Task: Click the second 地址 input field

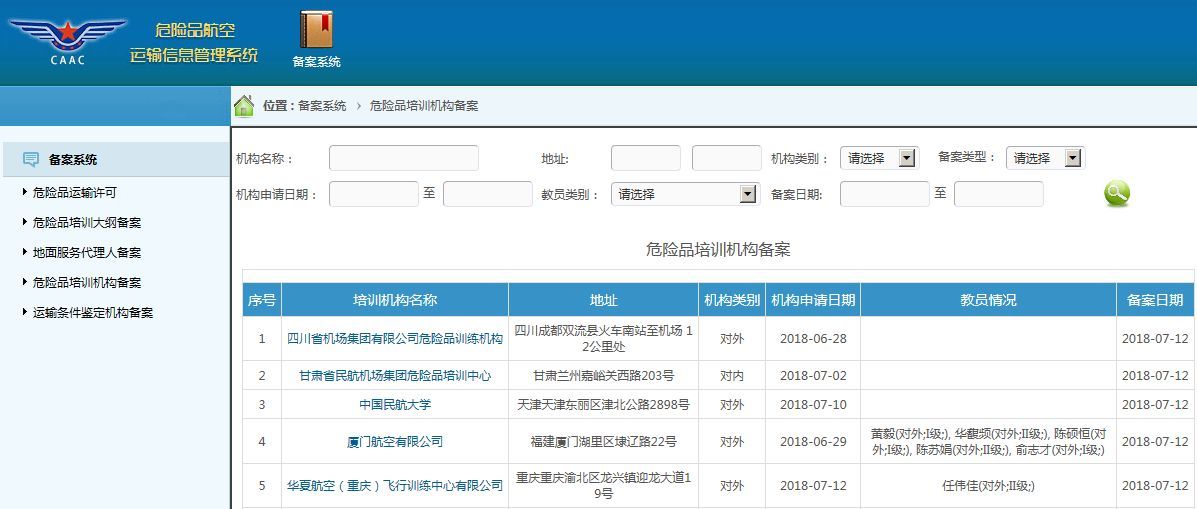Action: (x=727, y=158)
